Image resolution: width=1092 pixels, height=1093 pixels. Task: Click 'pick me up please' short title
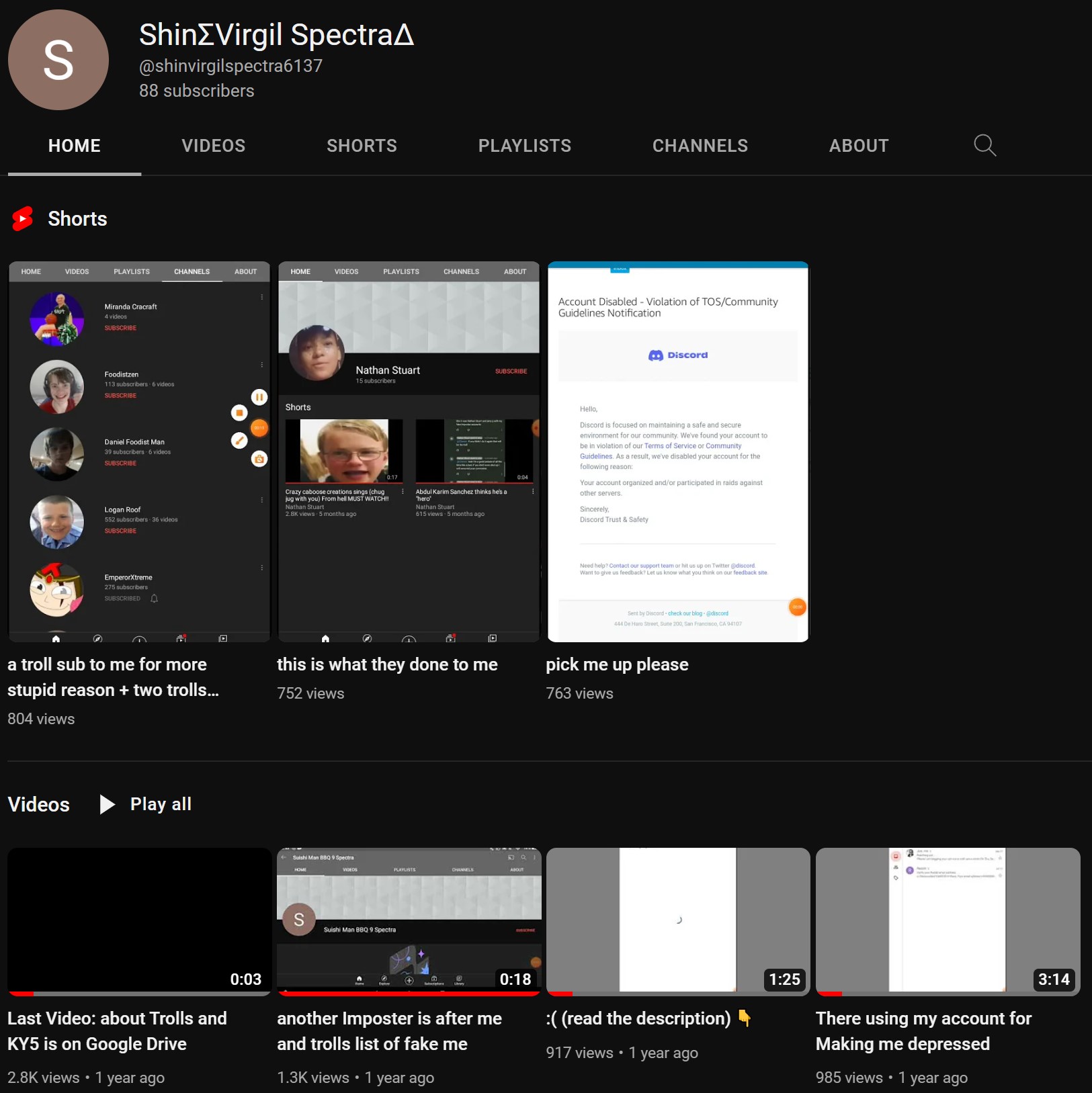(617, 664)
